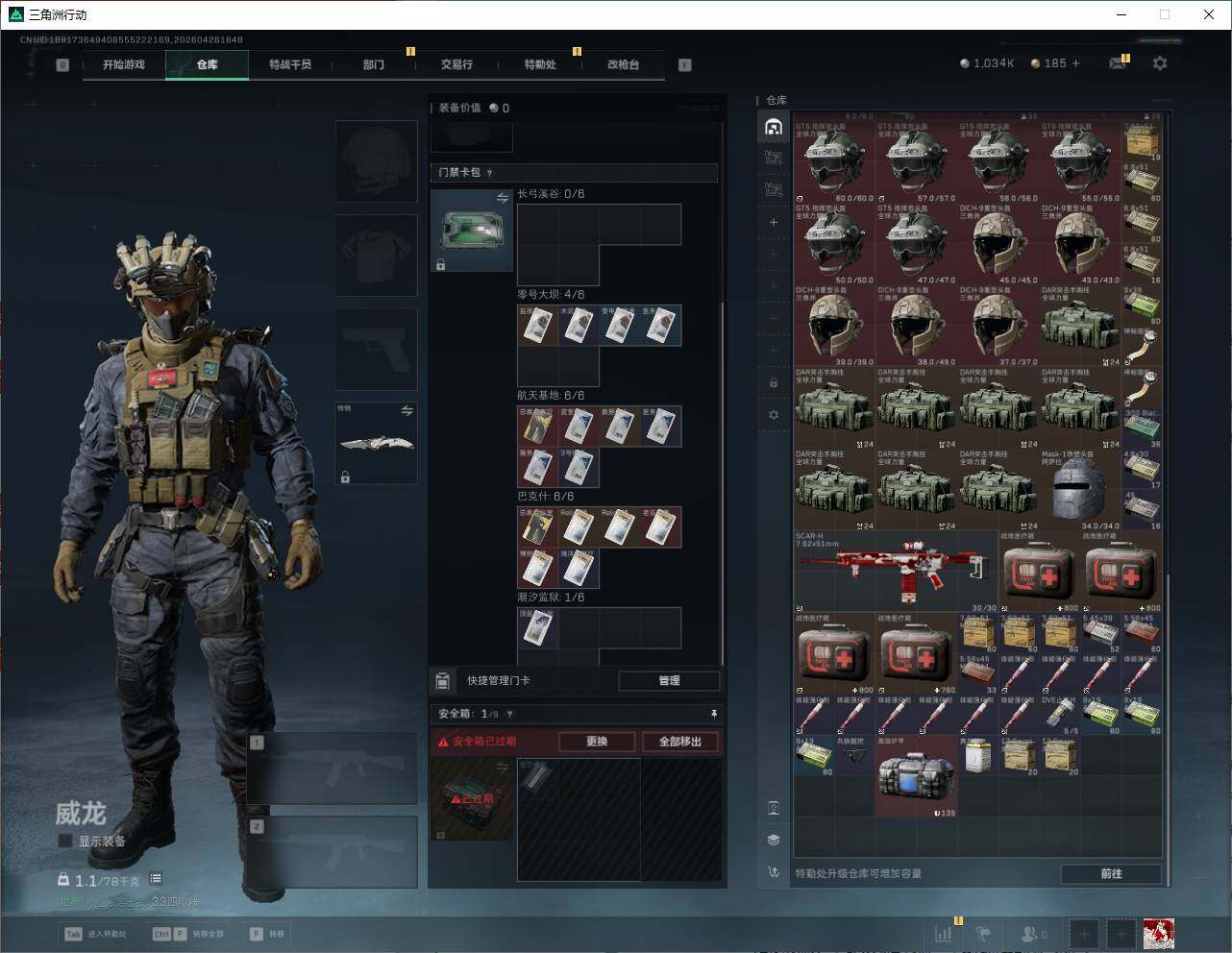Click the empty primary weapon slot 1
The width and height of the screenshot is (1232, 953).
pos(333,770)
